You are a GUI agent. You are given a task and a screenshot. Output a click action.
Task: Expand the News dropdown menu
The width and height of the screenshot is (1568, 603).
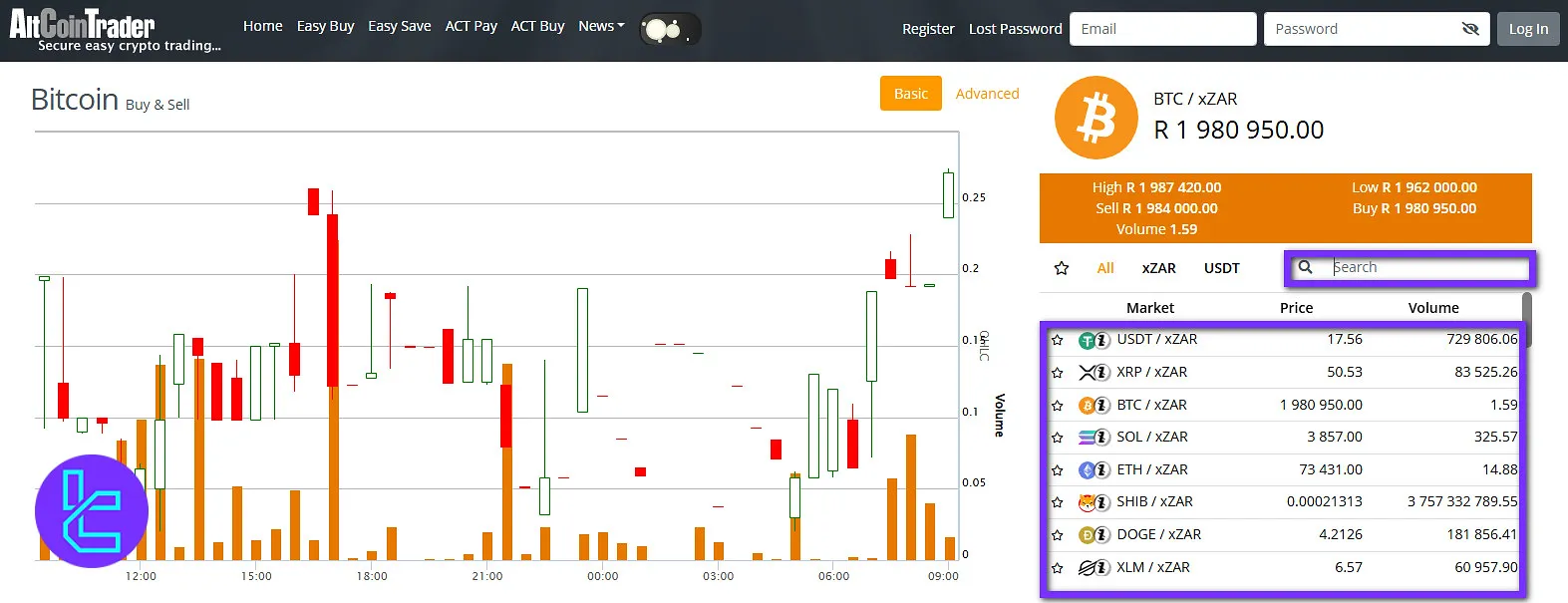pos(601,26)
